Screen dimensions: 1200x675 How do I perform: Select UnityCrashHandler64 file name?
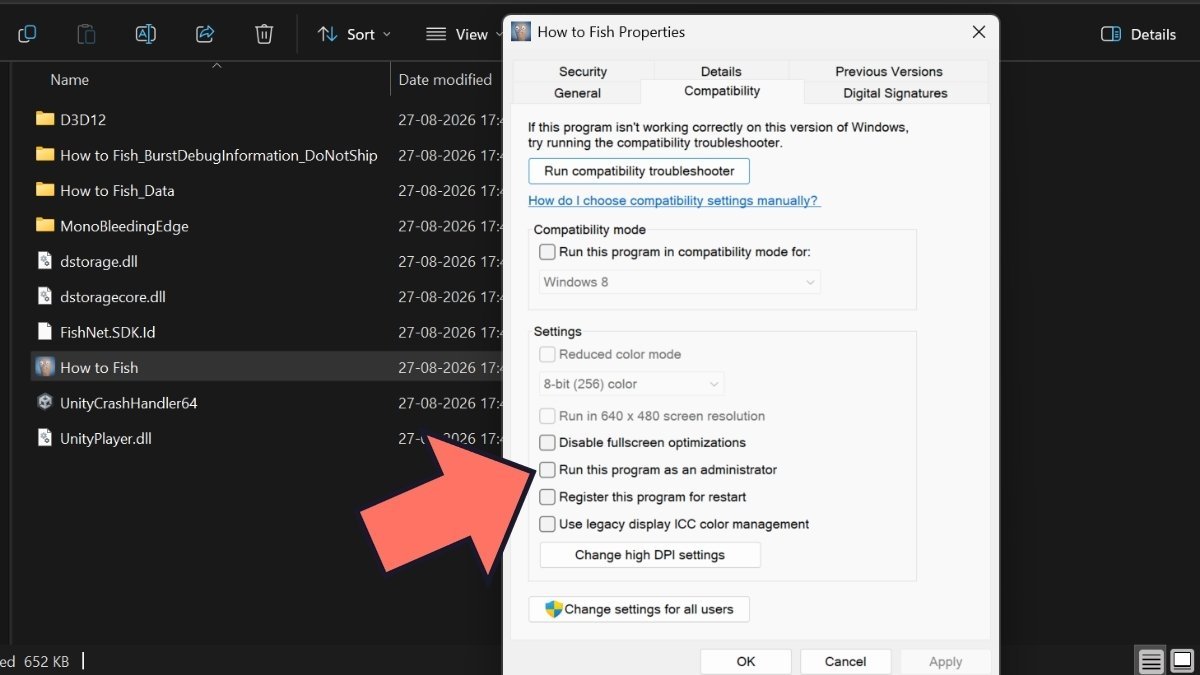tap(129, 403)
